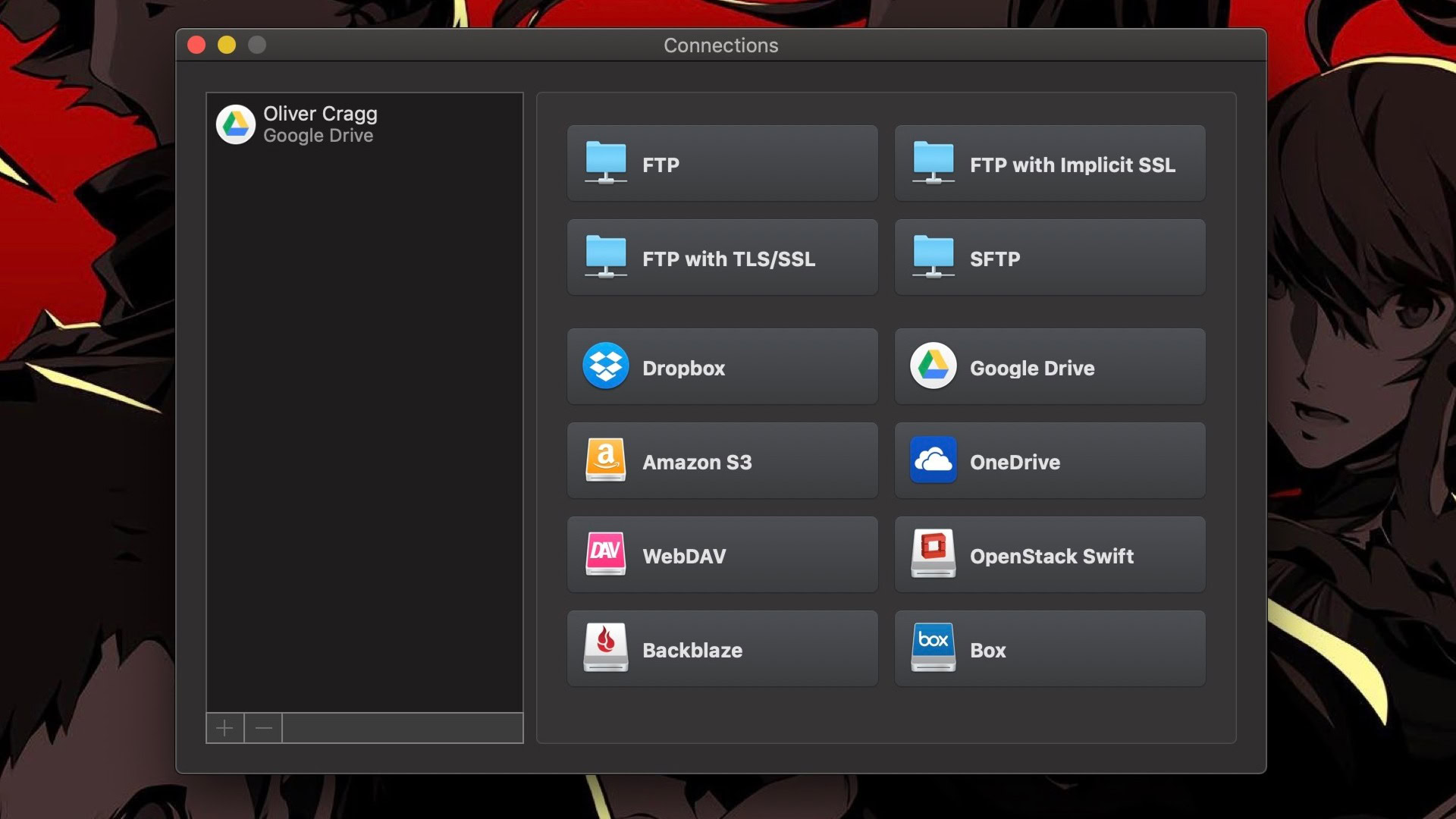Click the Amazon S3 label
The width and height of the screenshot is (1456, 819).
point(696,462)
